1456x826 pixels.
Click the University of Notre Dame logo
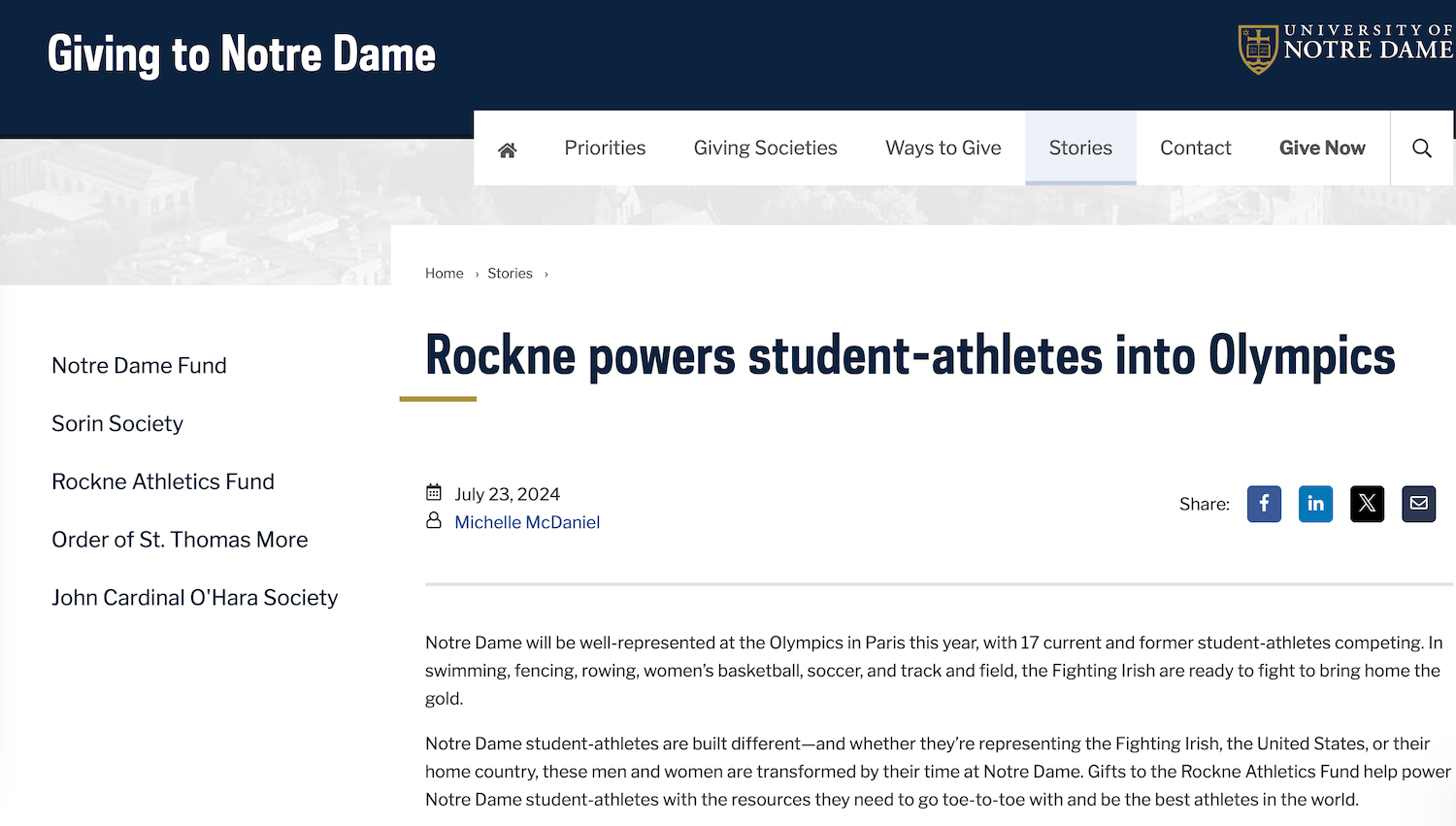pyautogui.click(x=1345, y=48)
